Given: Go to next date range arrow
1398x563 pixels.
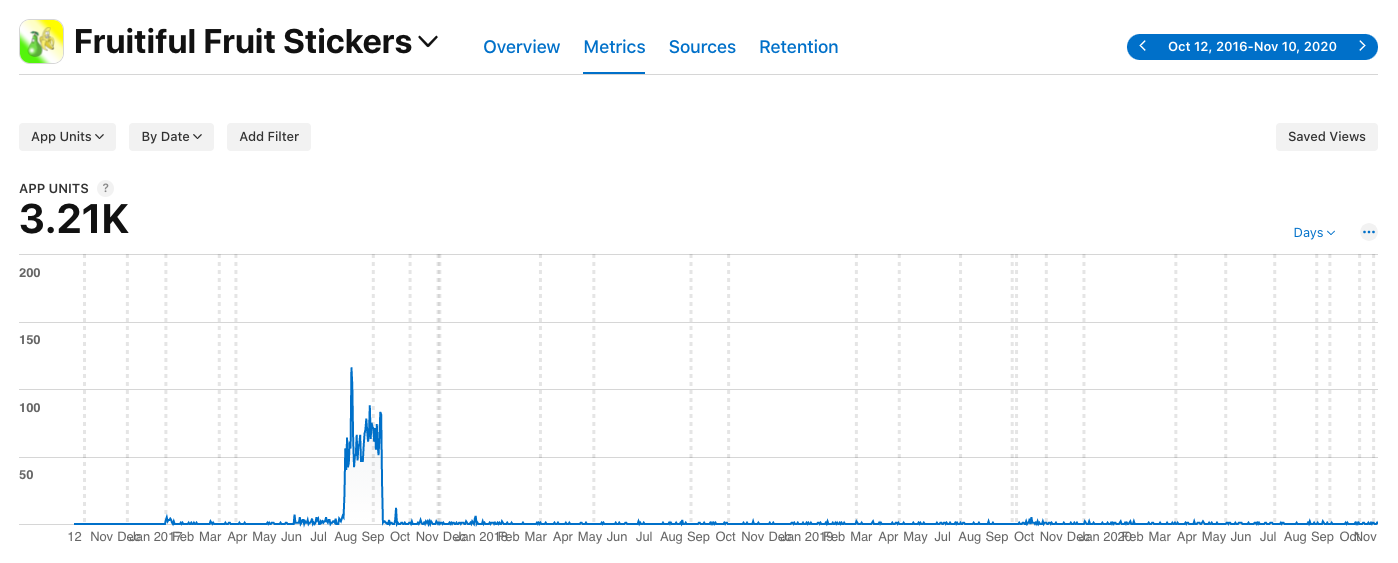Looking at the screenshot, I should 1362,46.
